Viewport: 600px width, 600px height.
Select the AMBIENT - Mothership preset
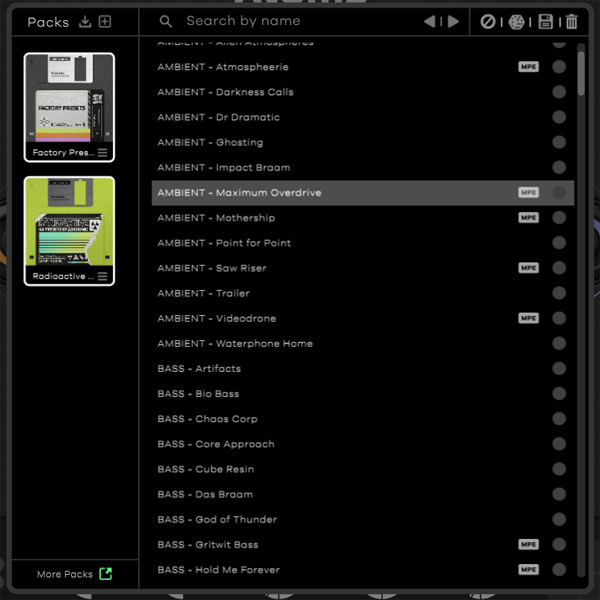pyautogui.click(x=216, y=218)
